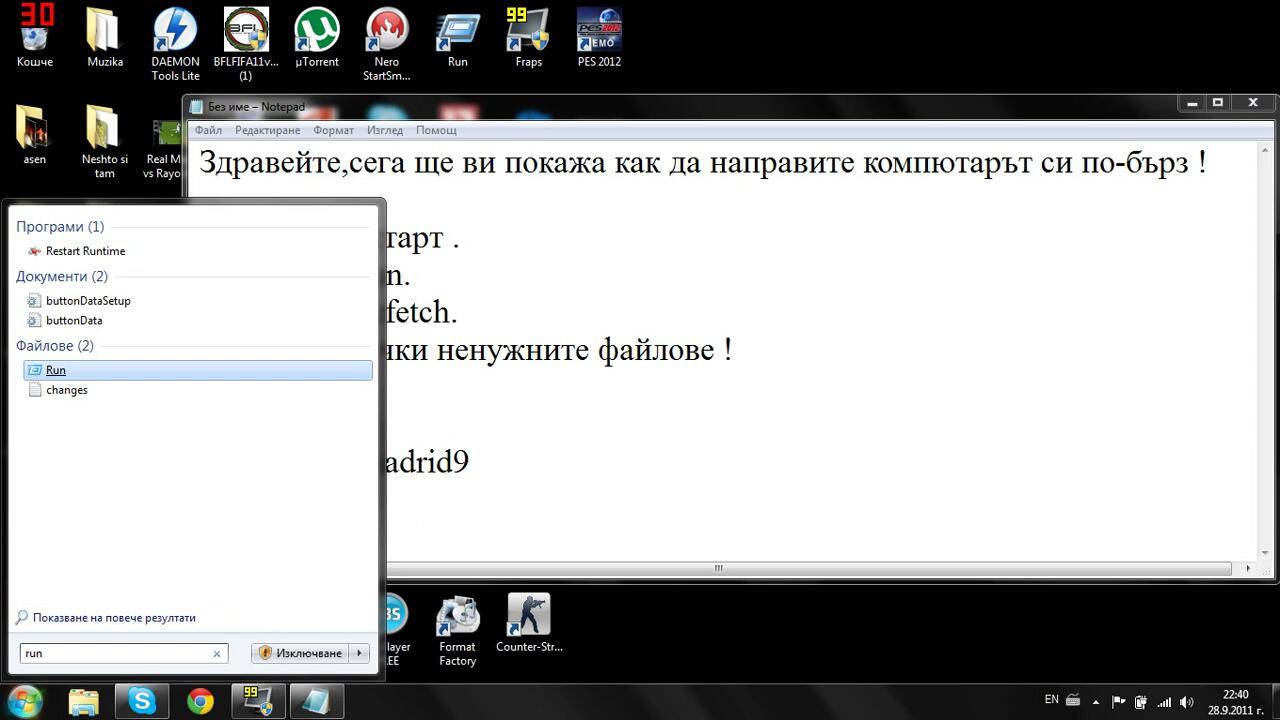This screenshot has width=1280, height=720.
Task: Open the Muzika folder on desktop
Action: 104,35
